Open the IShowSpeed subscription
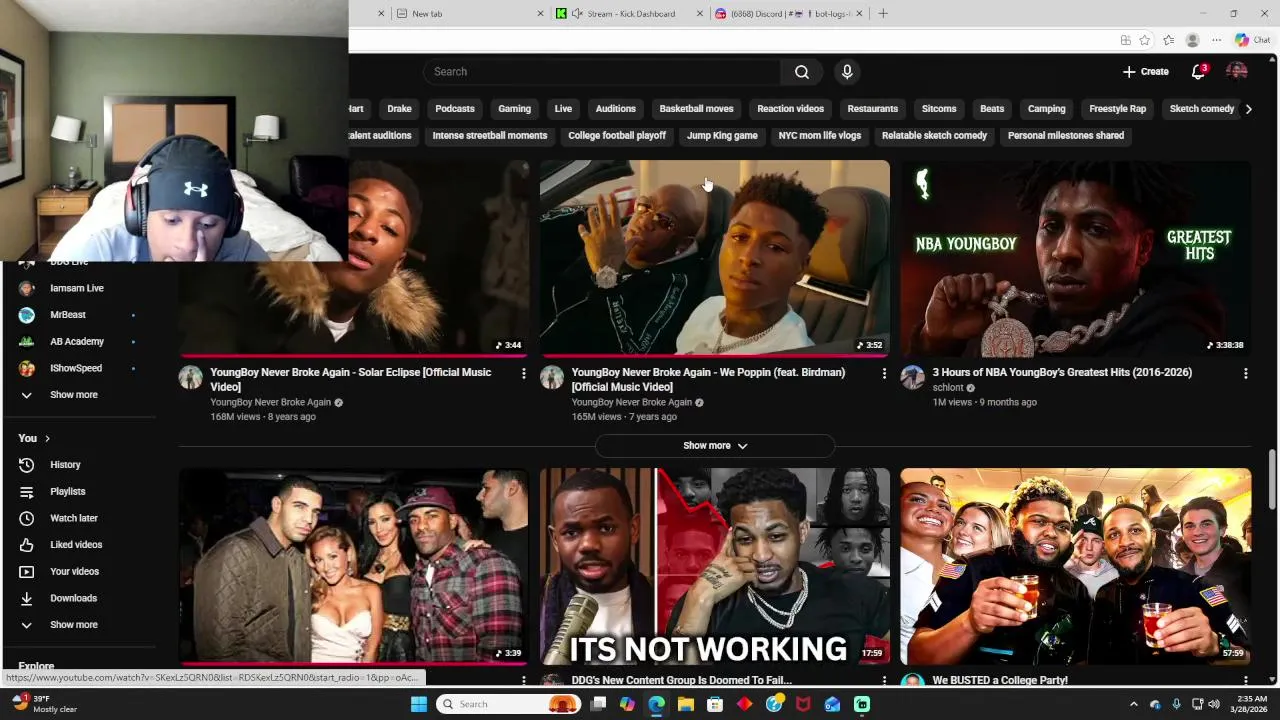This screenshot has height=720, width=1280. pyautogui.click(x=78, y=368)
